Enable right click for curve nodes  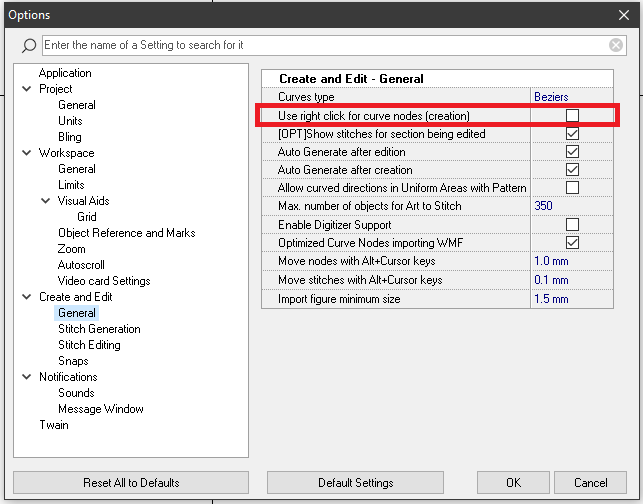572,116
